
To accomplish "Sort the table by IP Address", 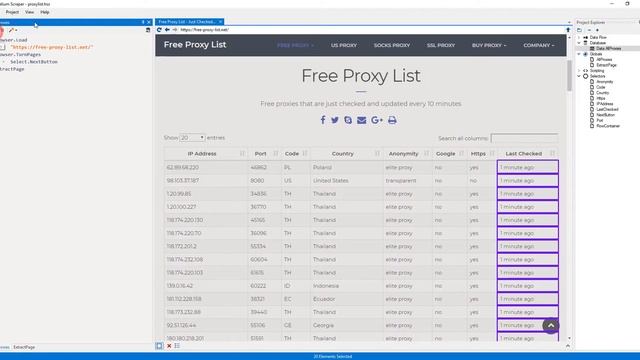I will click(x=206, y=153).
